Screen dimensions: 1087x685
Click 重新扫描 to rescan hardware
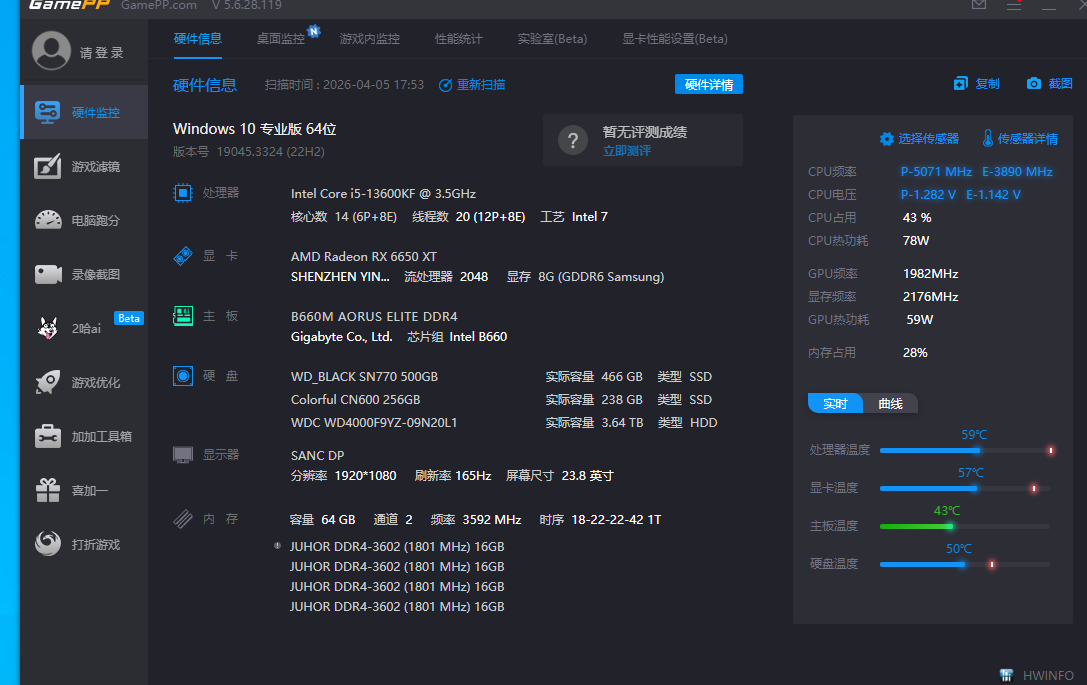472,85
